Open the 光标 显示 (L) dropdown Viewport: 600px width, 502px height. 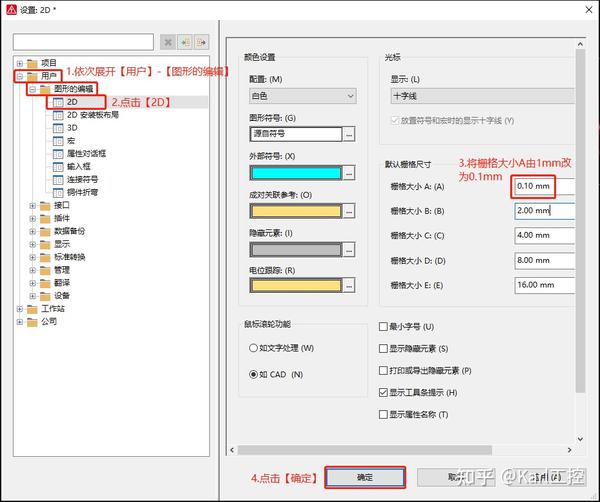pos(483,96)
